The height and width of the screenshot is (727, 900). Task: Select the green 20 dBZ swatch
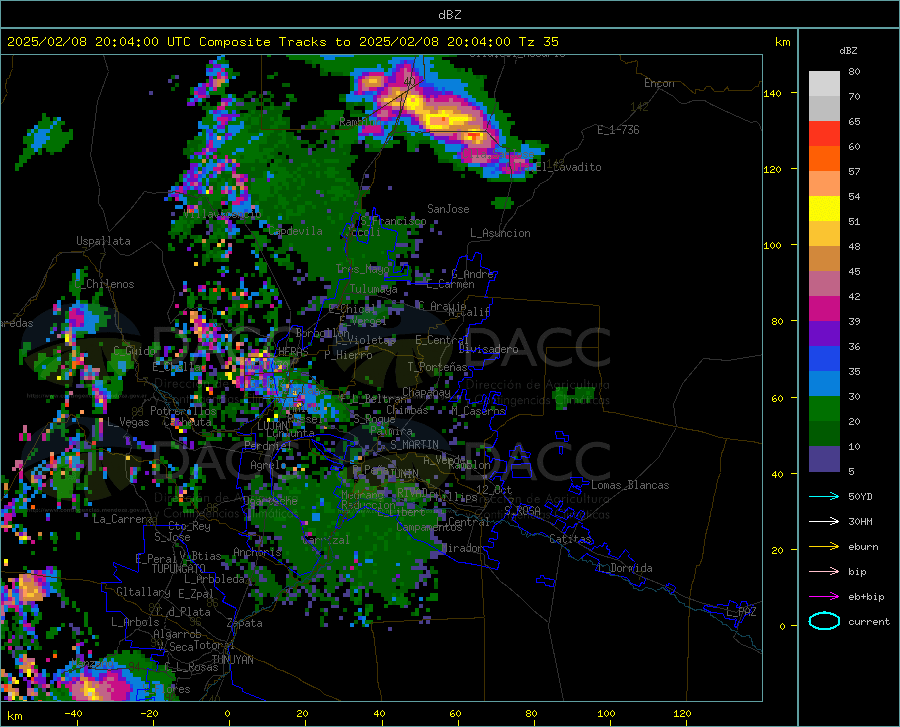[824, 409]
